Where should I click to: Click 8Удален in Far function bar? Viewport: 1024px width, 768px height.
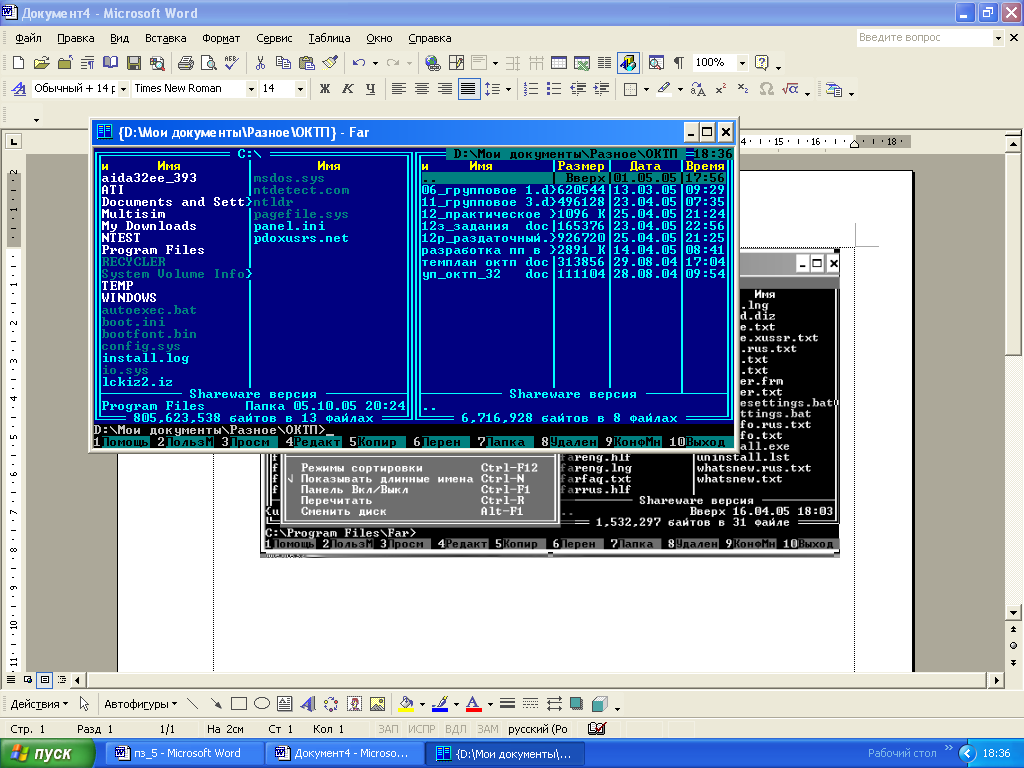pos(568,442)
